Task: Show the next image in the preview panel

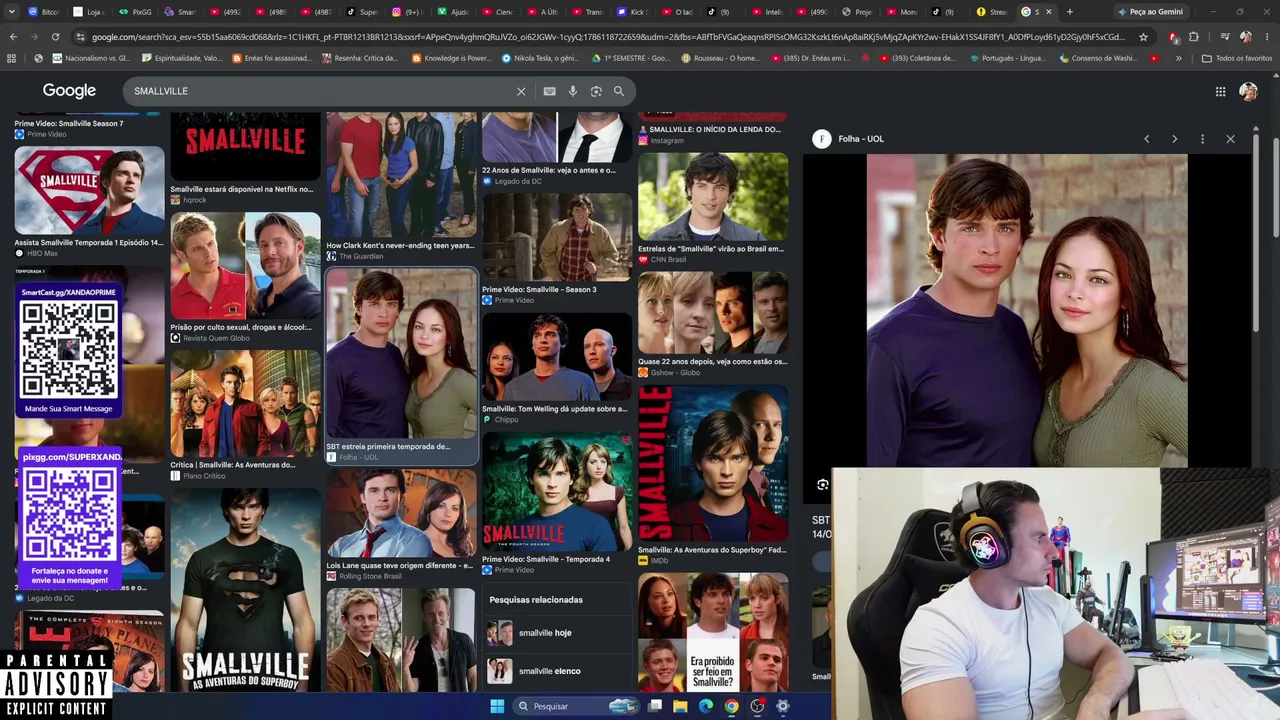Action: (x=1174, y=139)
